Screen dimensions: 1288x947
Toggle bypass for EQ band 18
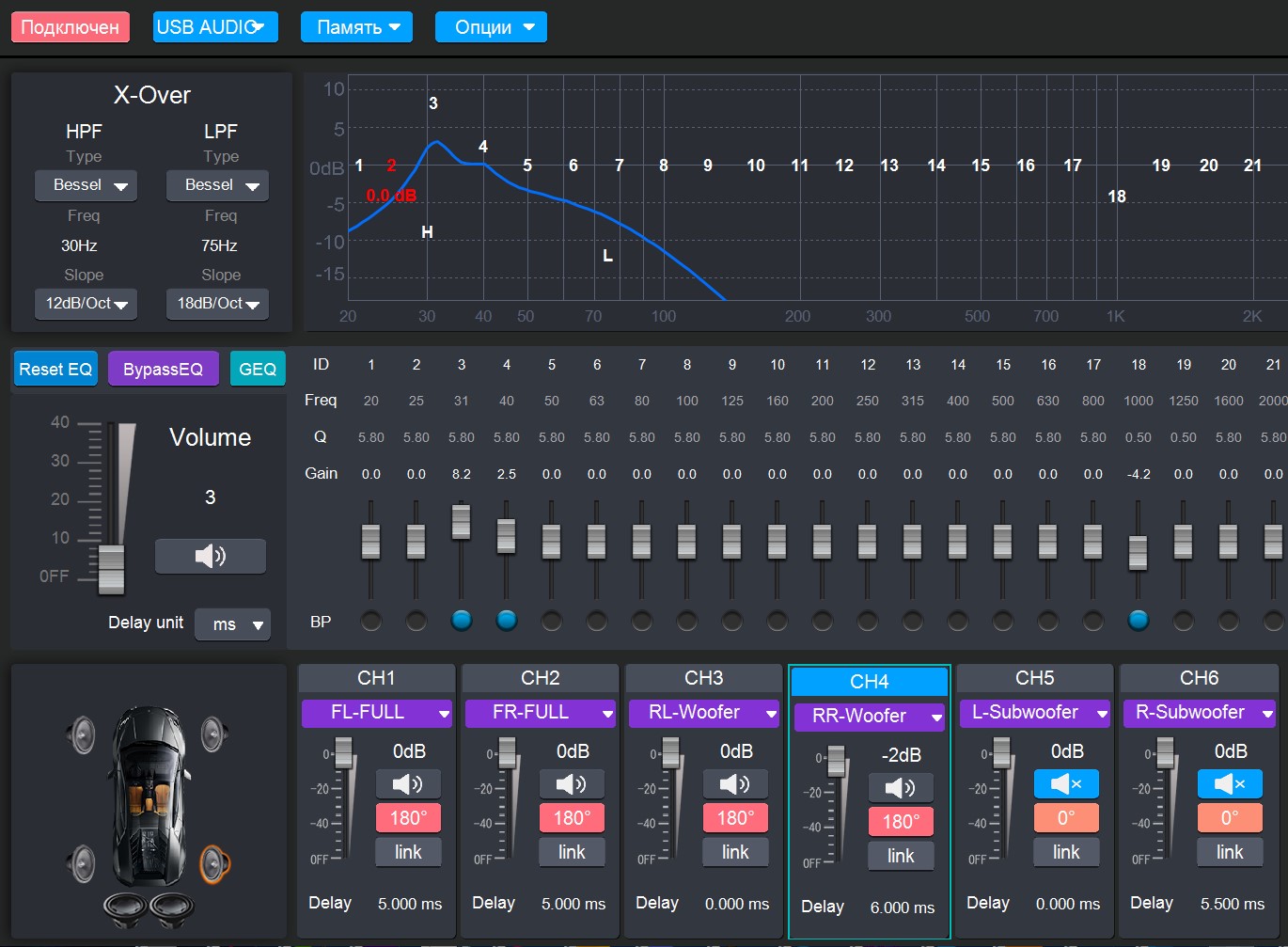coord(1138,621)
